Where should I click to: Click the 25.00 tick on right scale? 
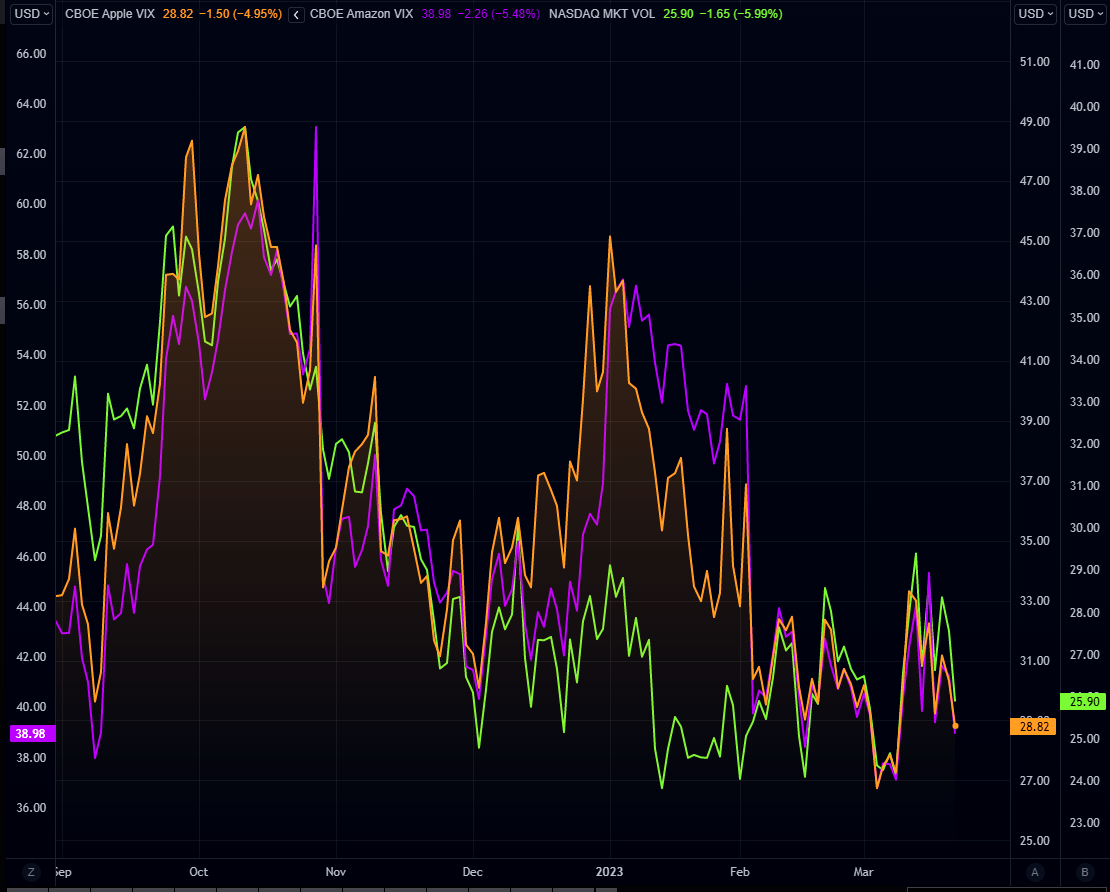[x=1034, y=840]
